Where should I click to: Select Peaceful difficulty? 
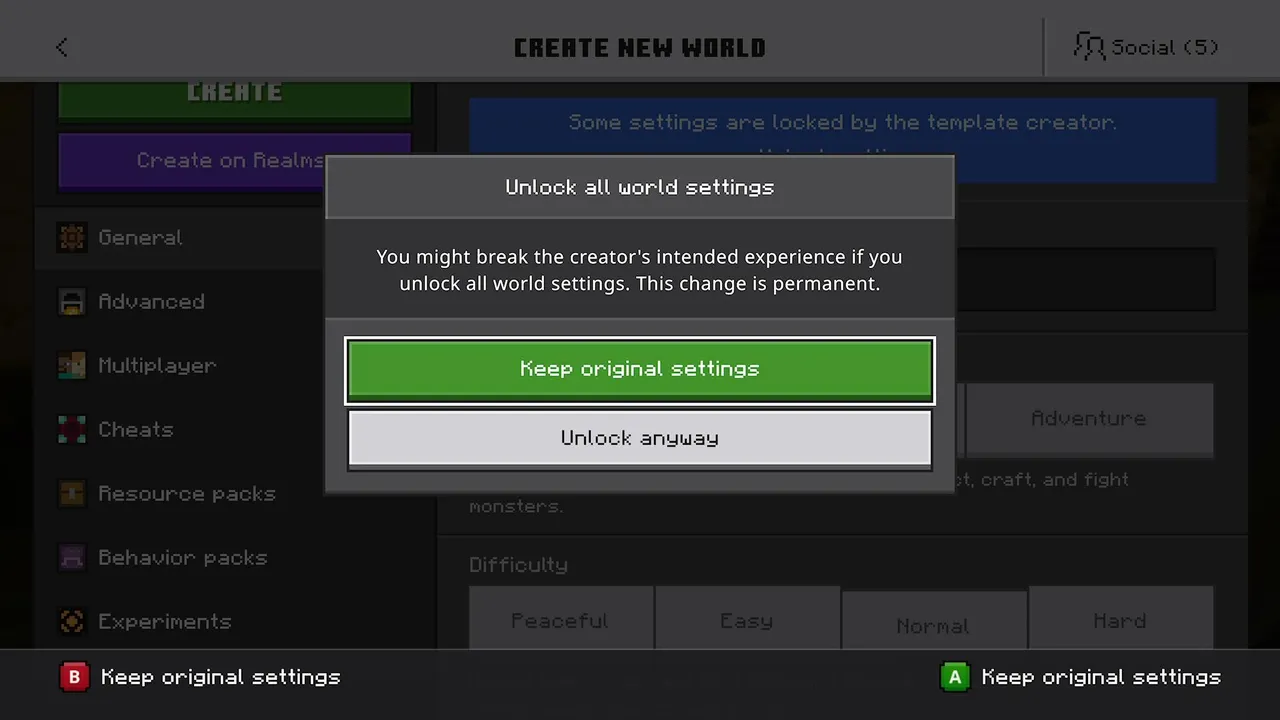pyautogui.click(x=560, y=620)
